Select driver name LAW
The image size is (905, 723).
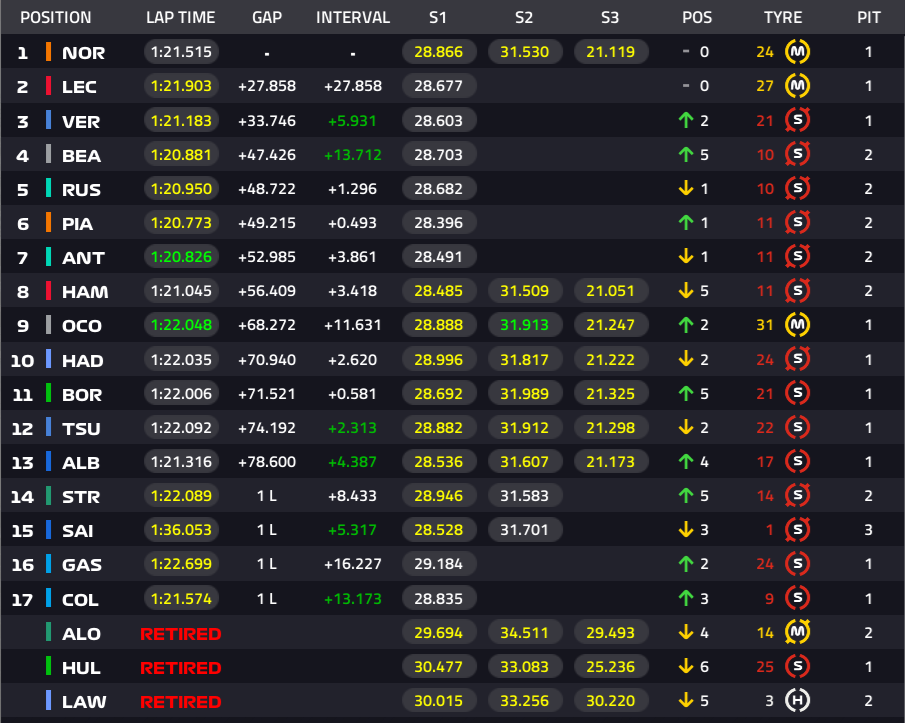84,702
